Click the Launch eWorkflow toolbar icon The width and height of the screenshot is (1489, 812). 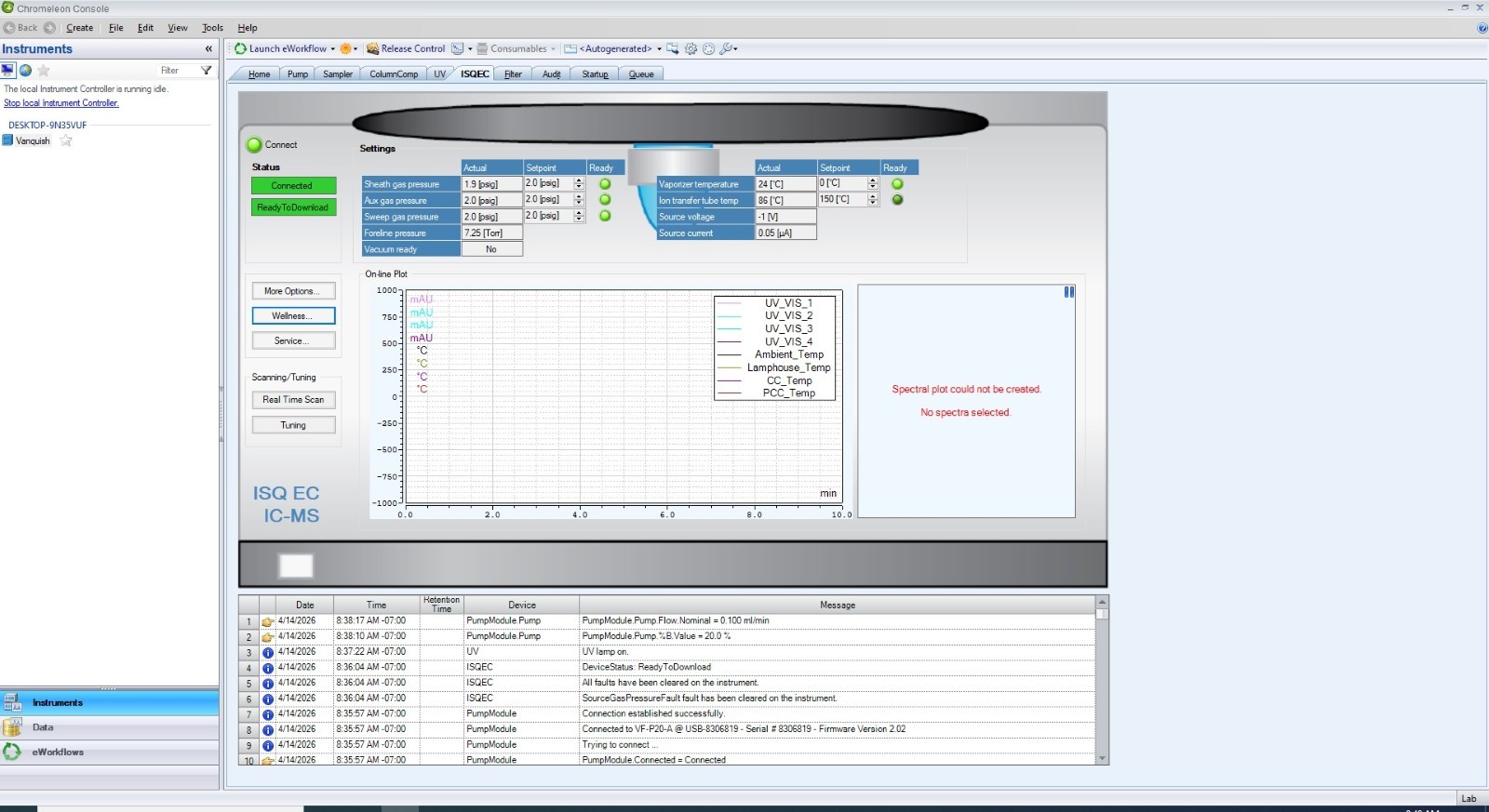point(241,48)
